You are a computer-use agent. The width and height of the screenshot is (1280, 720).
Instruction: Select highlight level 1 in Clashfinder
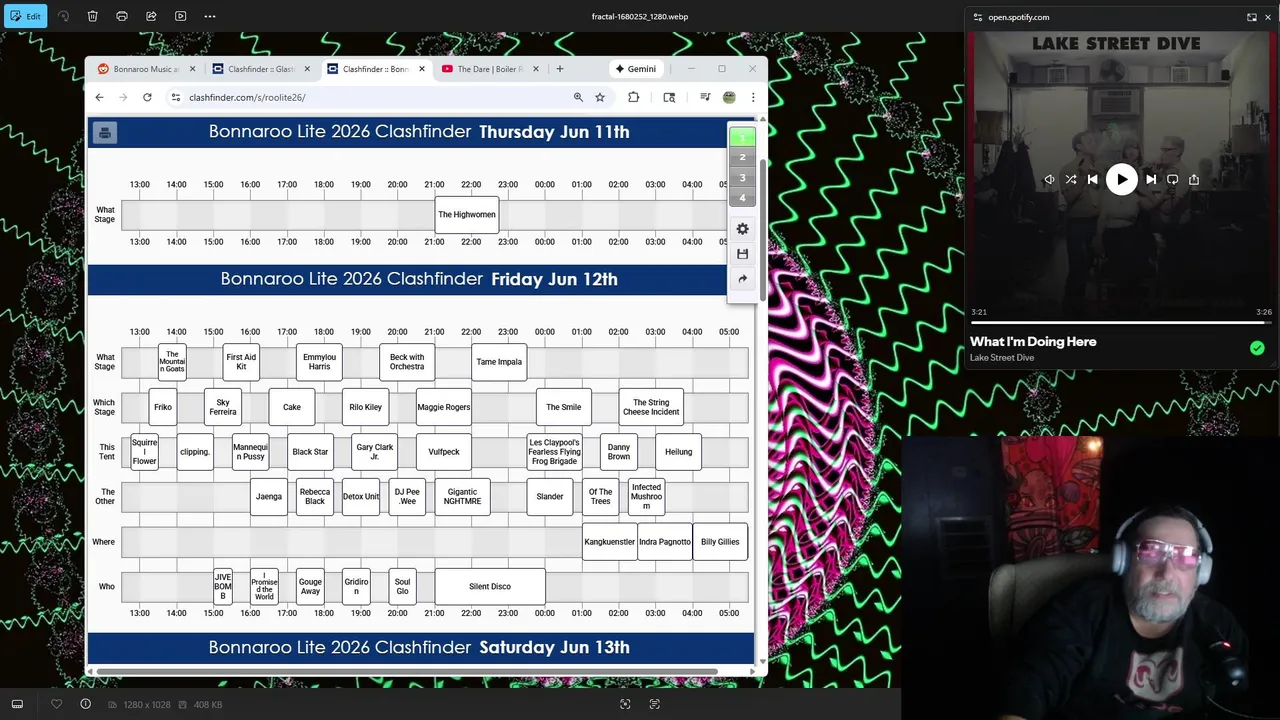(742, 137)
